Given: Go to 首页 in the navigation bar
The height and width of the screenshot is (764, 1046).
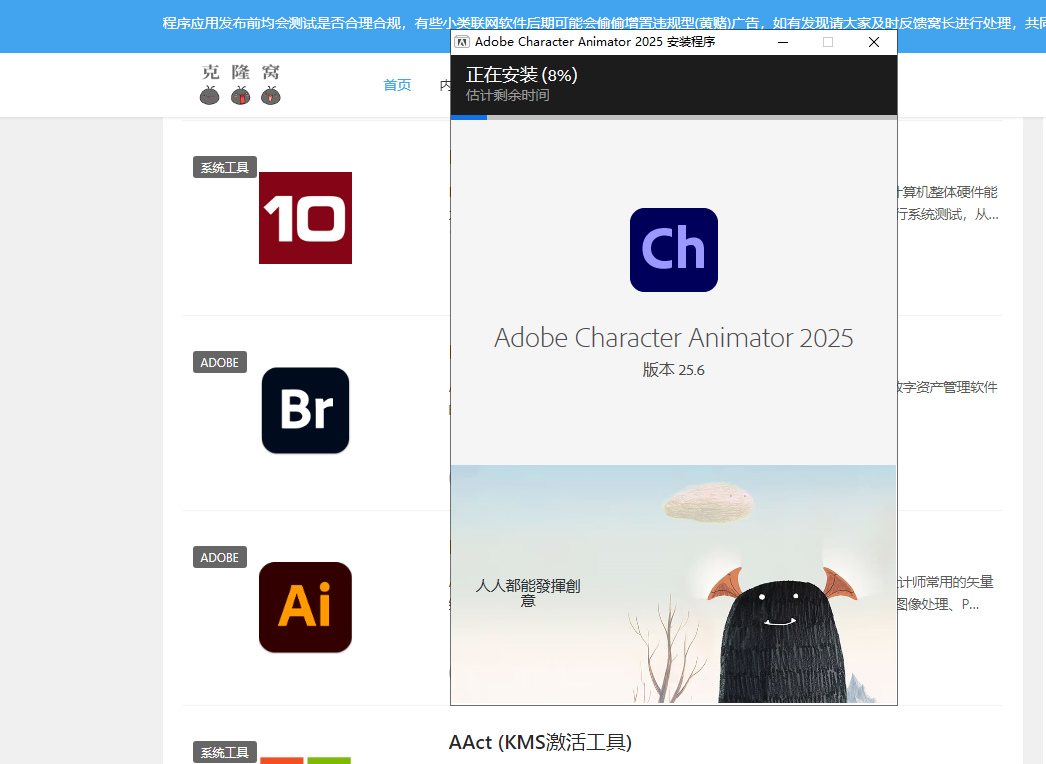Looking at the screenshot, I should tap(397, 85).
